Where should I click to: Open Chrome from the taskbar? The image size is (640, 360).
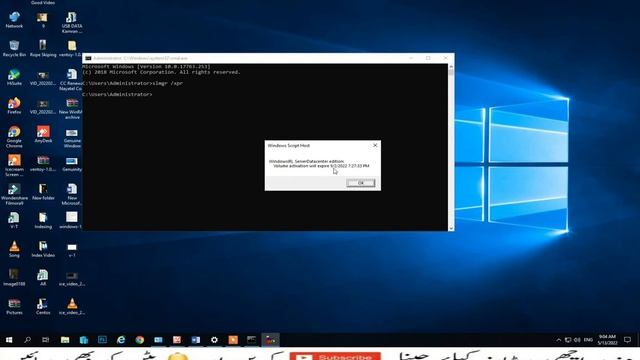tap(140, 340)
